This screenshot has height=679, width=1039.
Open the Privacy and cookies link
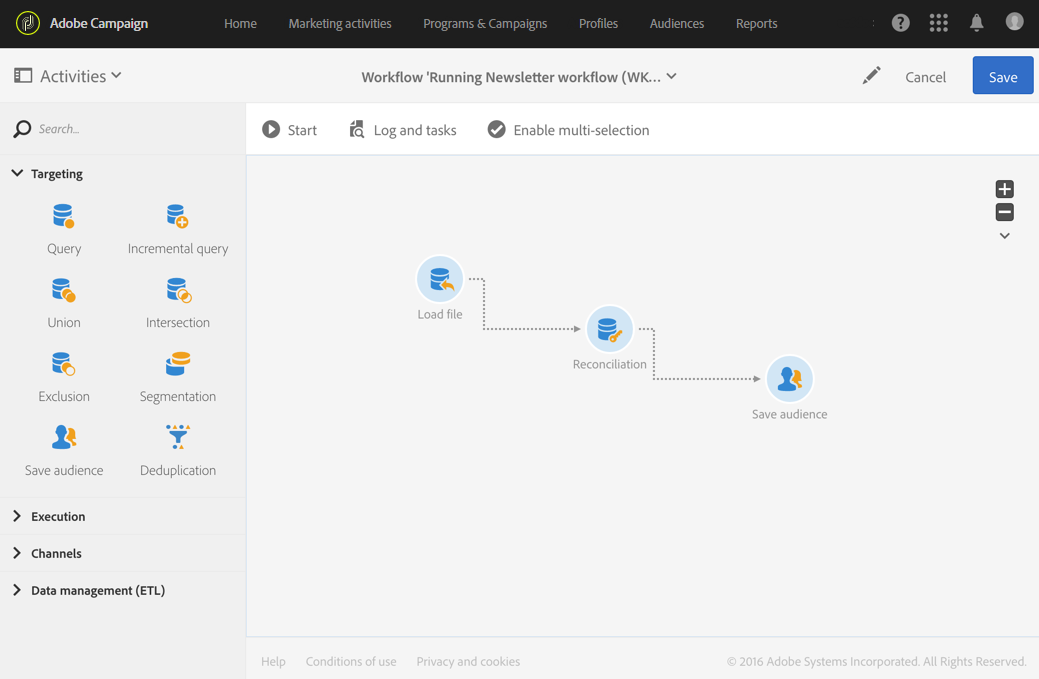[x=468, y=662]
